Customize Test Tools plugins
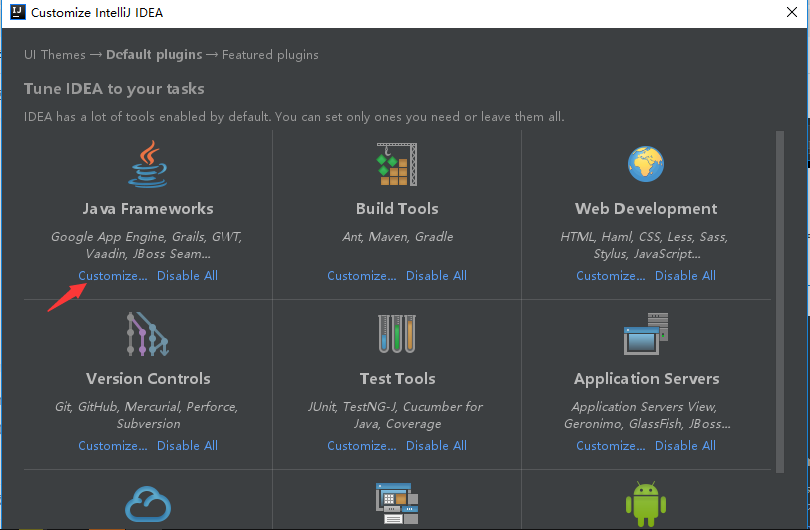This screenshot has width=810, height=530. click(362, 446)
